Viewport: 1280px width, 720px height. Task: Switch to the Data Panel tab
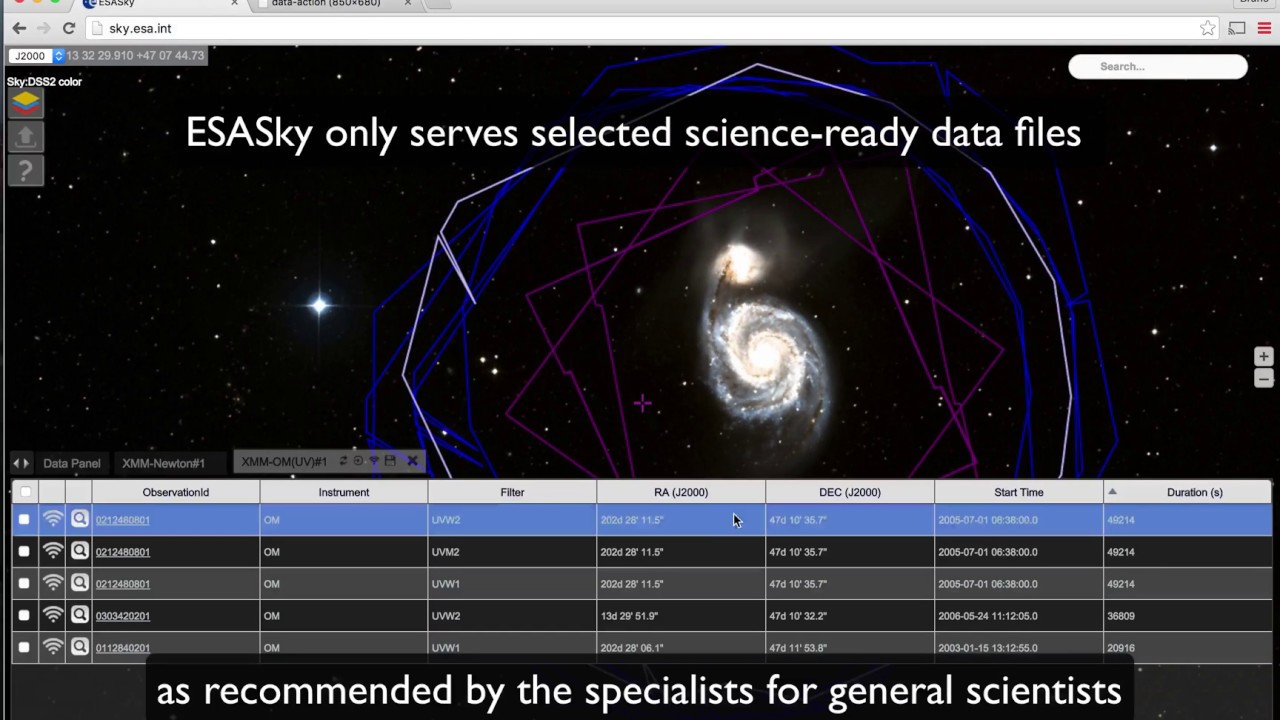click(x=72, y=463)
